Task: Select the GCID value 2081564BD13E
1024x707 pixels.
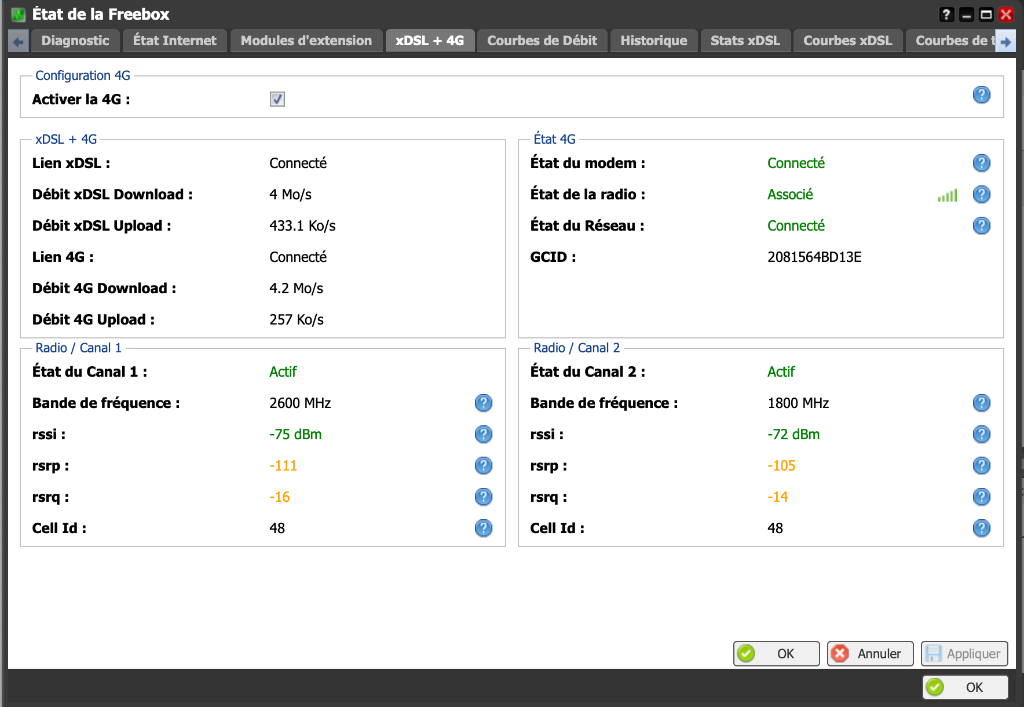Action: point(814,257)
